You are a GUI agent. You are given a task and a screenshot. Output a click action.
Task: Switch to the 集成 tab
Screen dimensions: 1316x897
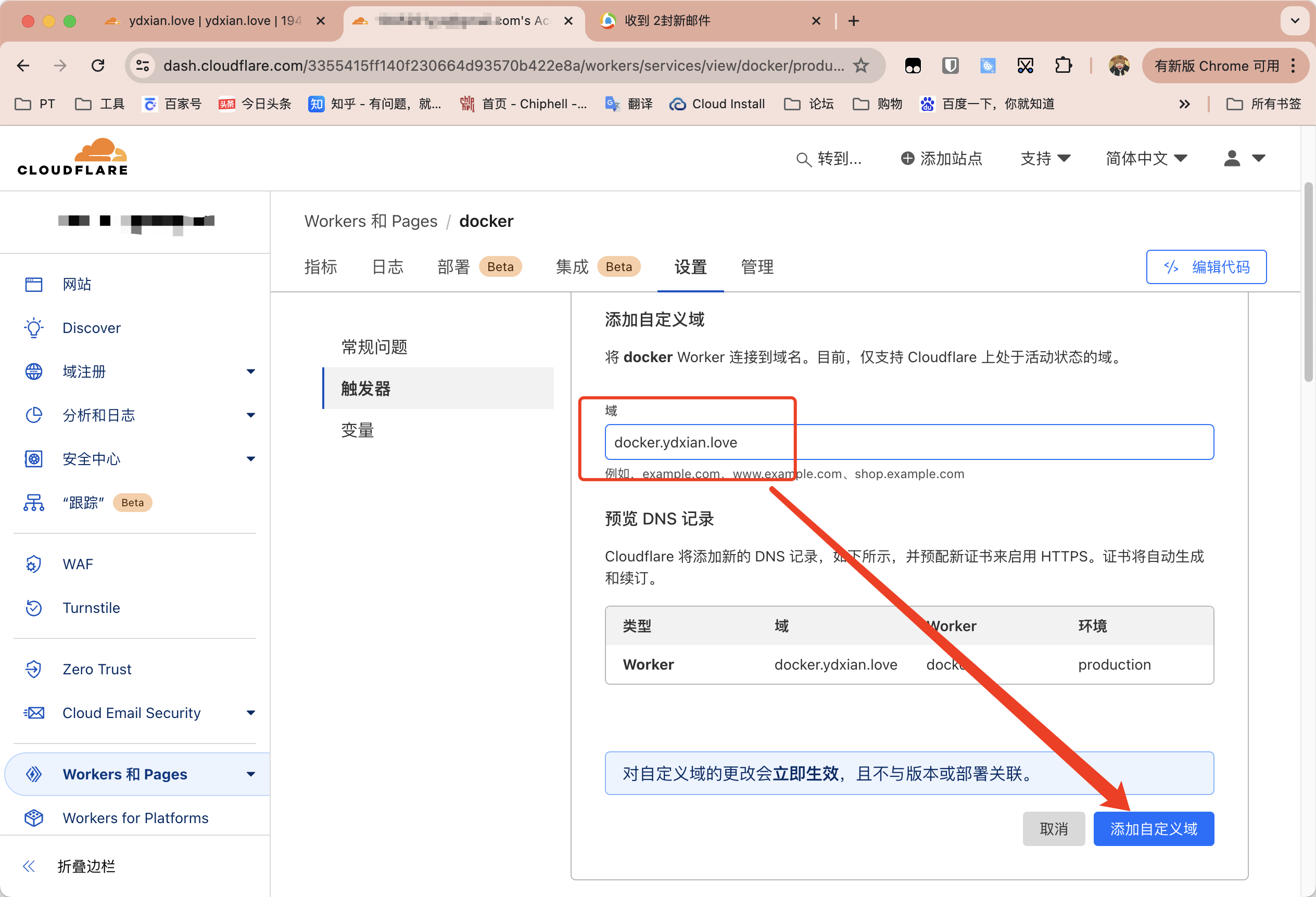click(598, 266)
